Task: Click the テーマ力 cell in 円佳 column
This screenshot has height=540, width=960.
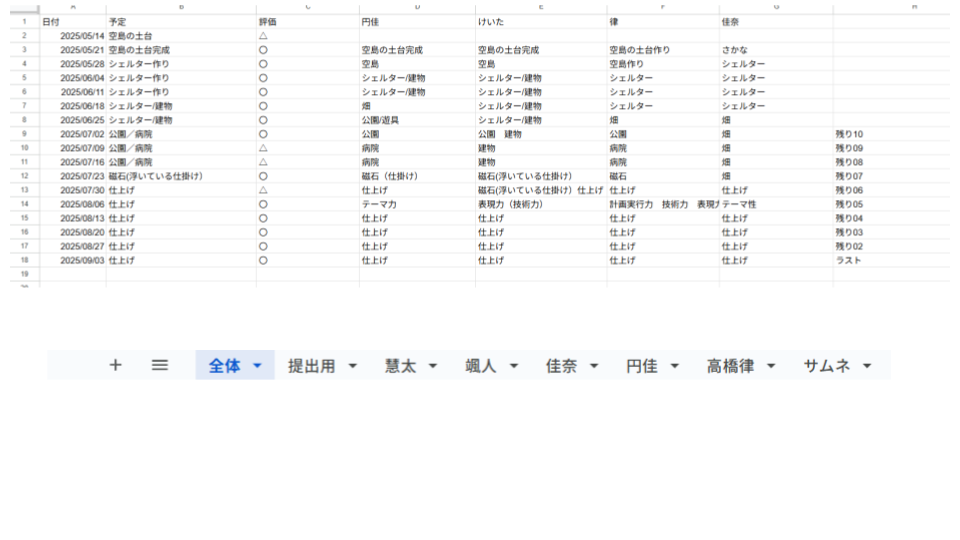Action: point(379,204)
